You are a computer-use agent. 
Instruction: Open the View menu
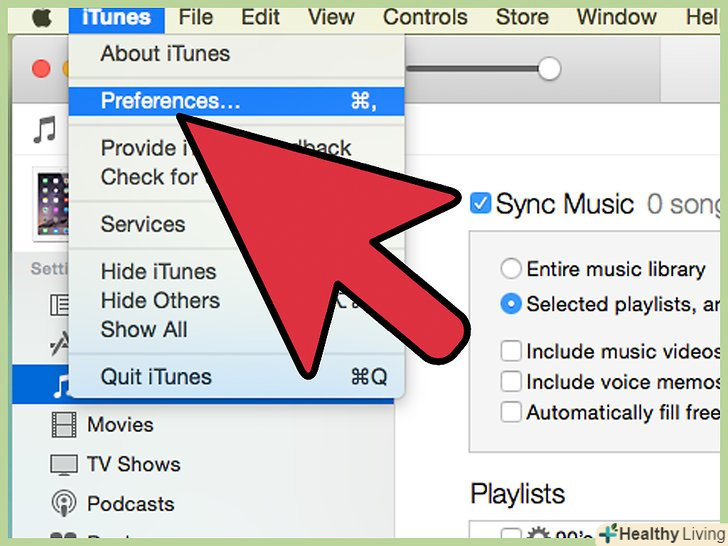coord(331,18)
